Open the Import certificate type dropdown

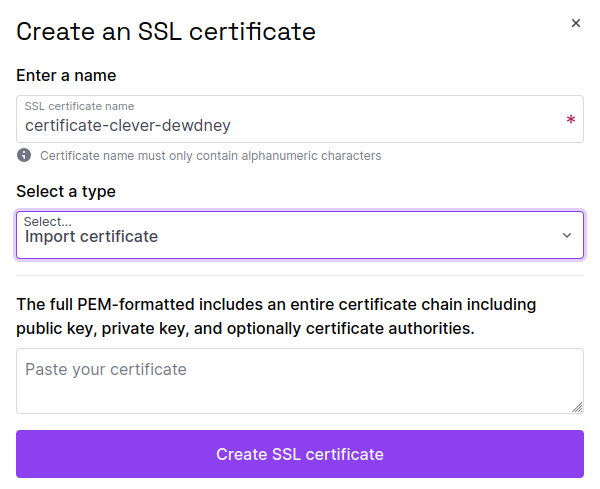coord(300,235)
